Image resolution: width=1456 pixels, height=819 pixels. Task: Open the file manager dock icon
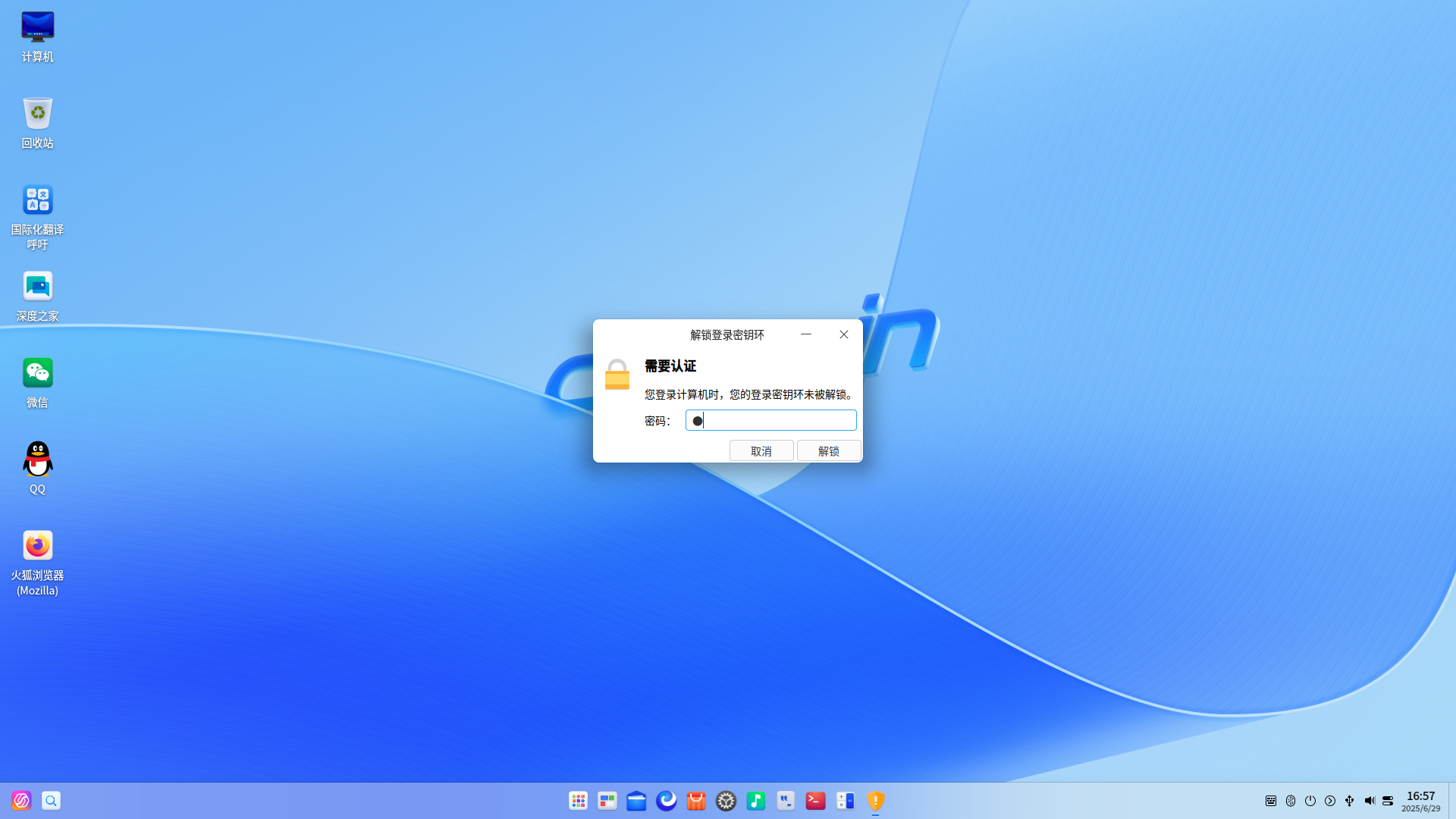[x=637, y=801]
